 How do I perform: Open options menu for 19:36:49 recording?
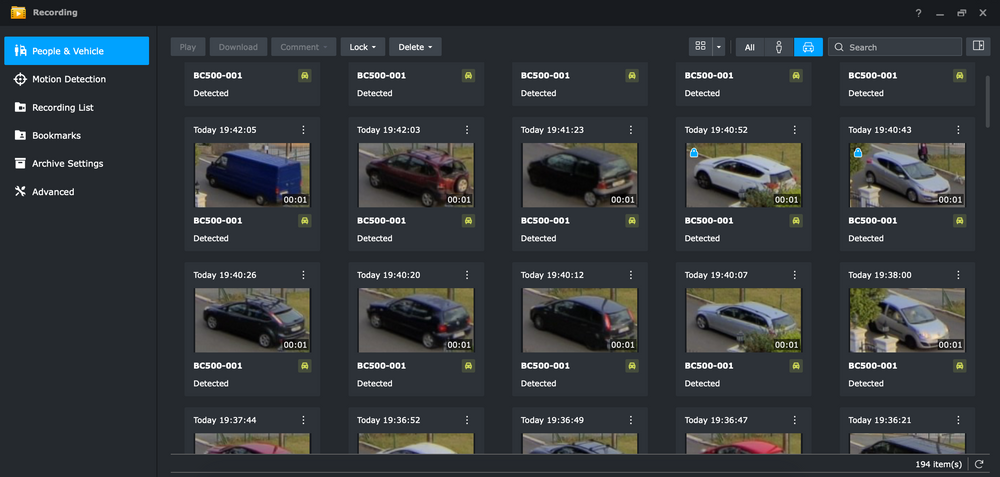point(631,420)
